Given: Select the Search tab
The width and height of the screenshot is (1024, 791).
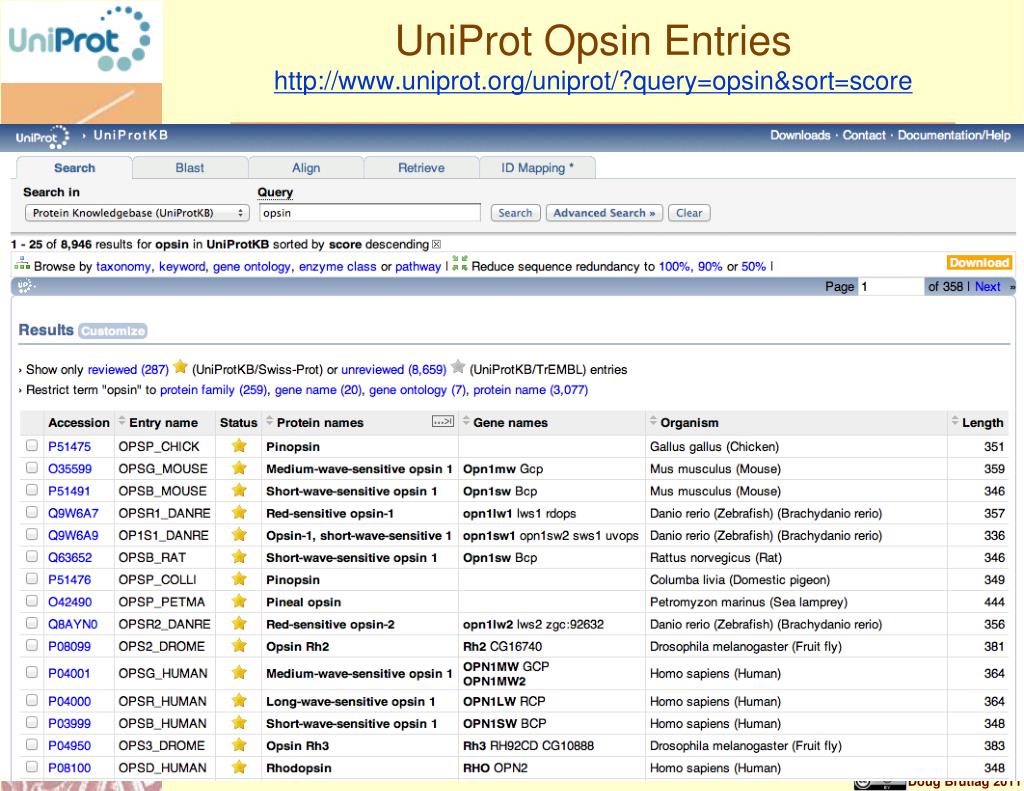Looking at the screenshot, I should point(74,168).
